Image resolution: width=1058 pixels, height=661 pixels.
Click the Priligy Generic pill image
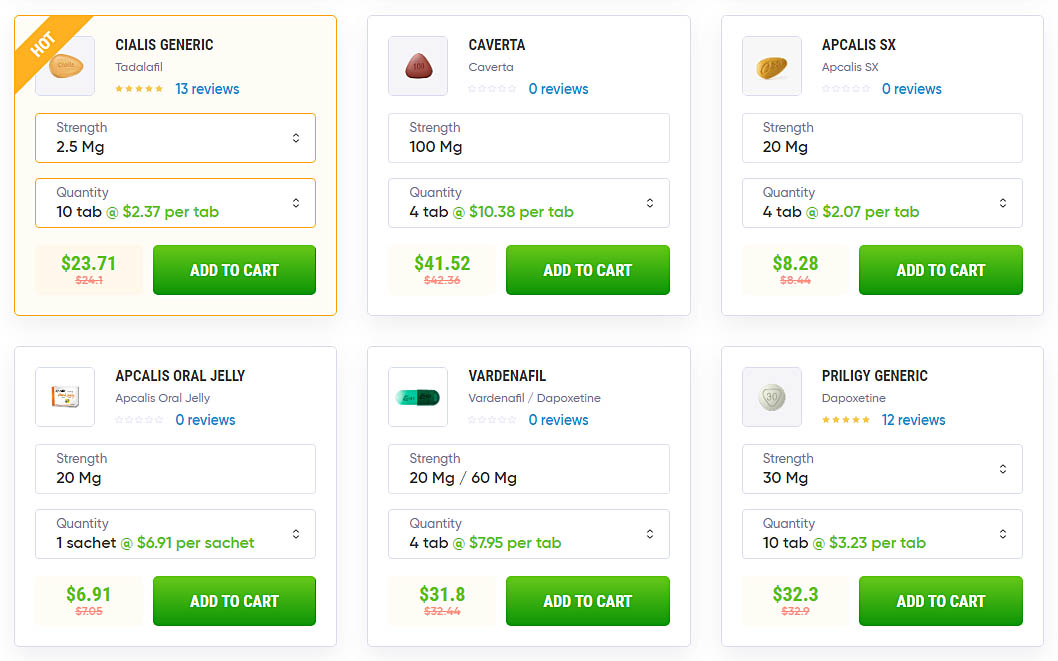click(x=771, y=397)
